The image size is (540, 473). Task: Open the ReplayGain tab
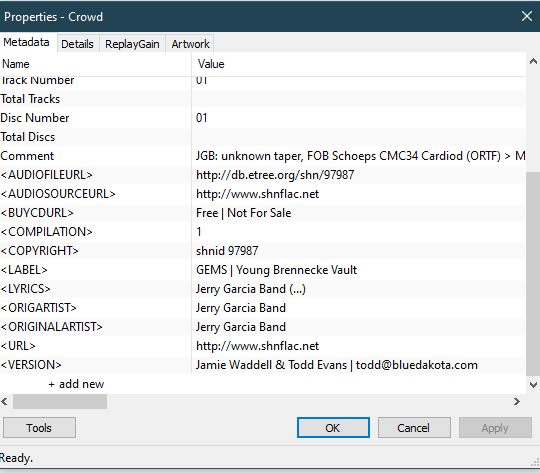coord(132,44)
